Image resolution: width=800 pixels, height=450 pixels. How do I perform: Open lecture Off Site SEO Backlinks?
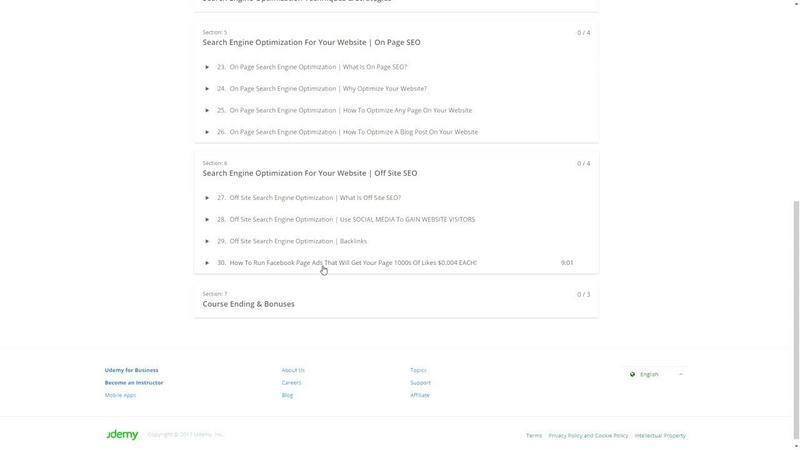click(298, 241)
